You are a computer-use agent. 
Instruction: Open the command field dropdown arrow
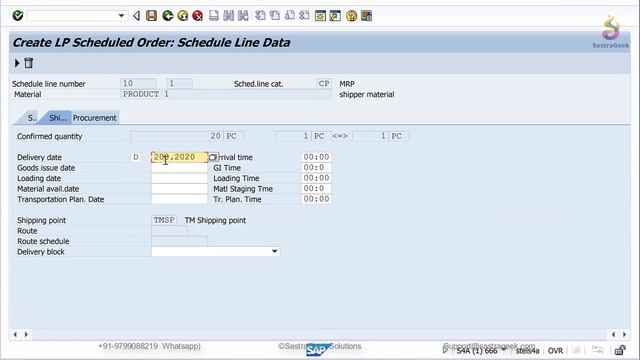[x=121, y=16]
